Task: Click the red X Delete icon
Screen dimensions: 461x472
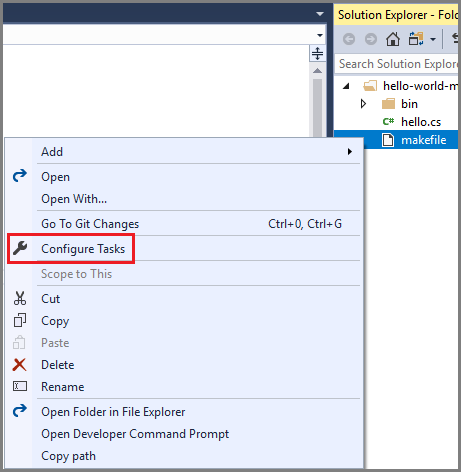Action: pyautogui.click(x=19, y=365)
